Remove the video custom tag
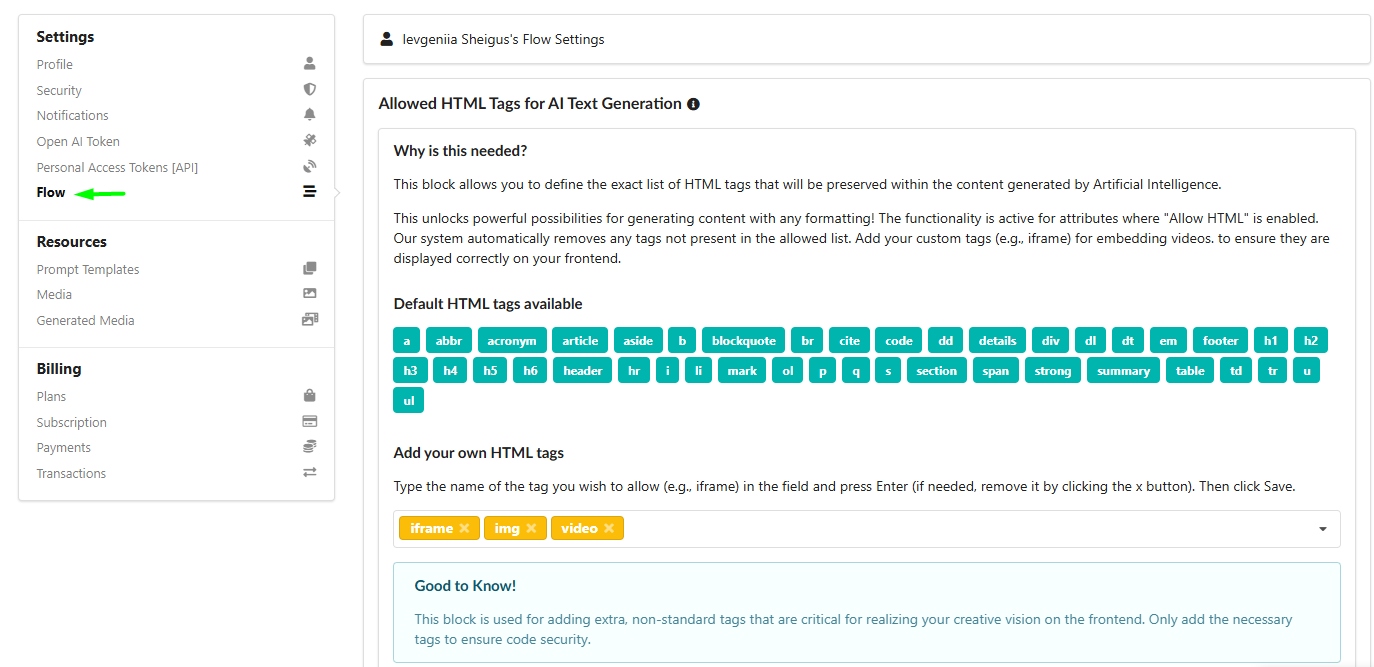 pyautogui.click(x=608, y=528)
